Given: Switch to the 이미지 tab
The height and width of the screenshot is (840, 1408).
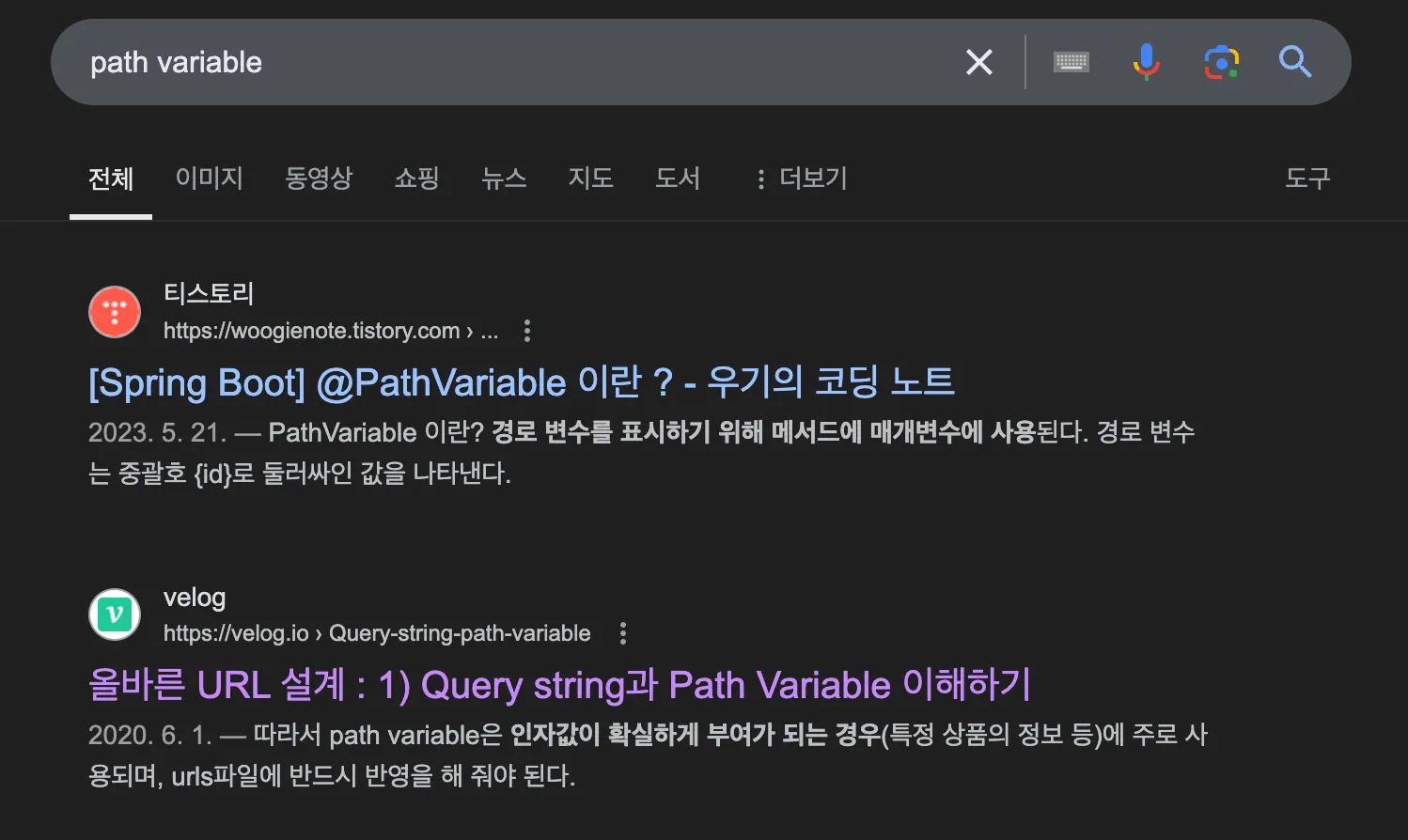Looking at the screenshot, I should (209, 179).
